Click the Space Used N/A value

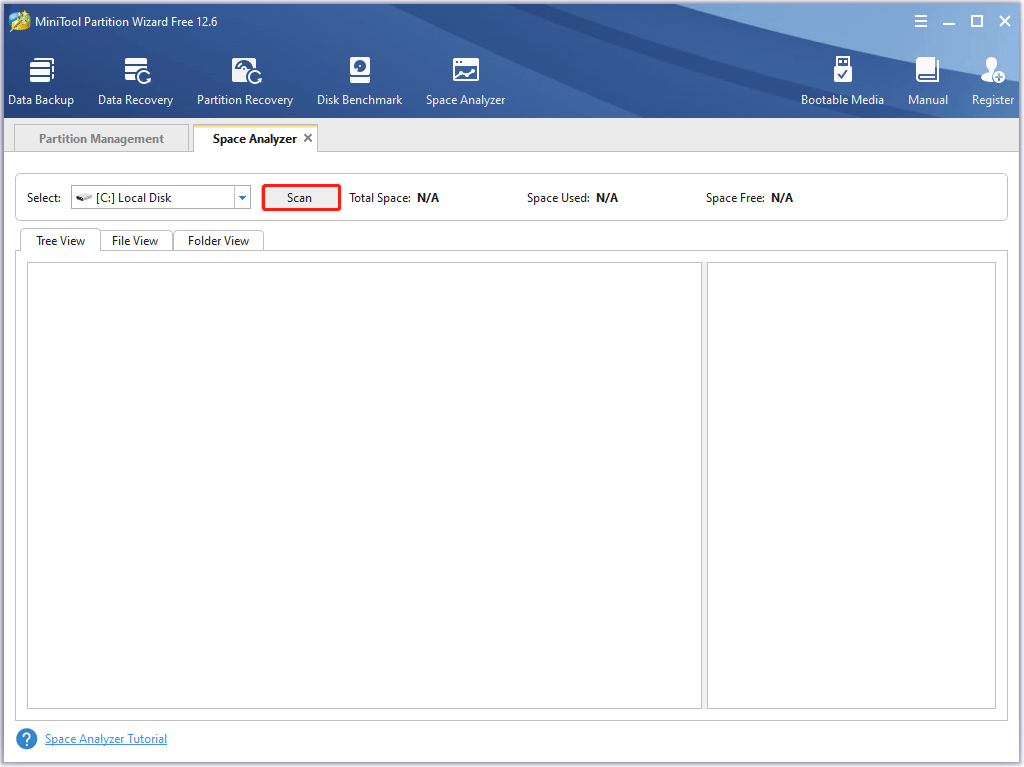(607, 198)
